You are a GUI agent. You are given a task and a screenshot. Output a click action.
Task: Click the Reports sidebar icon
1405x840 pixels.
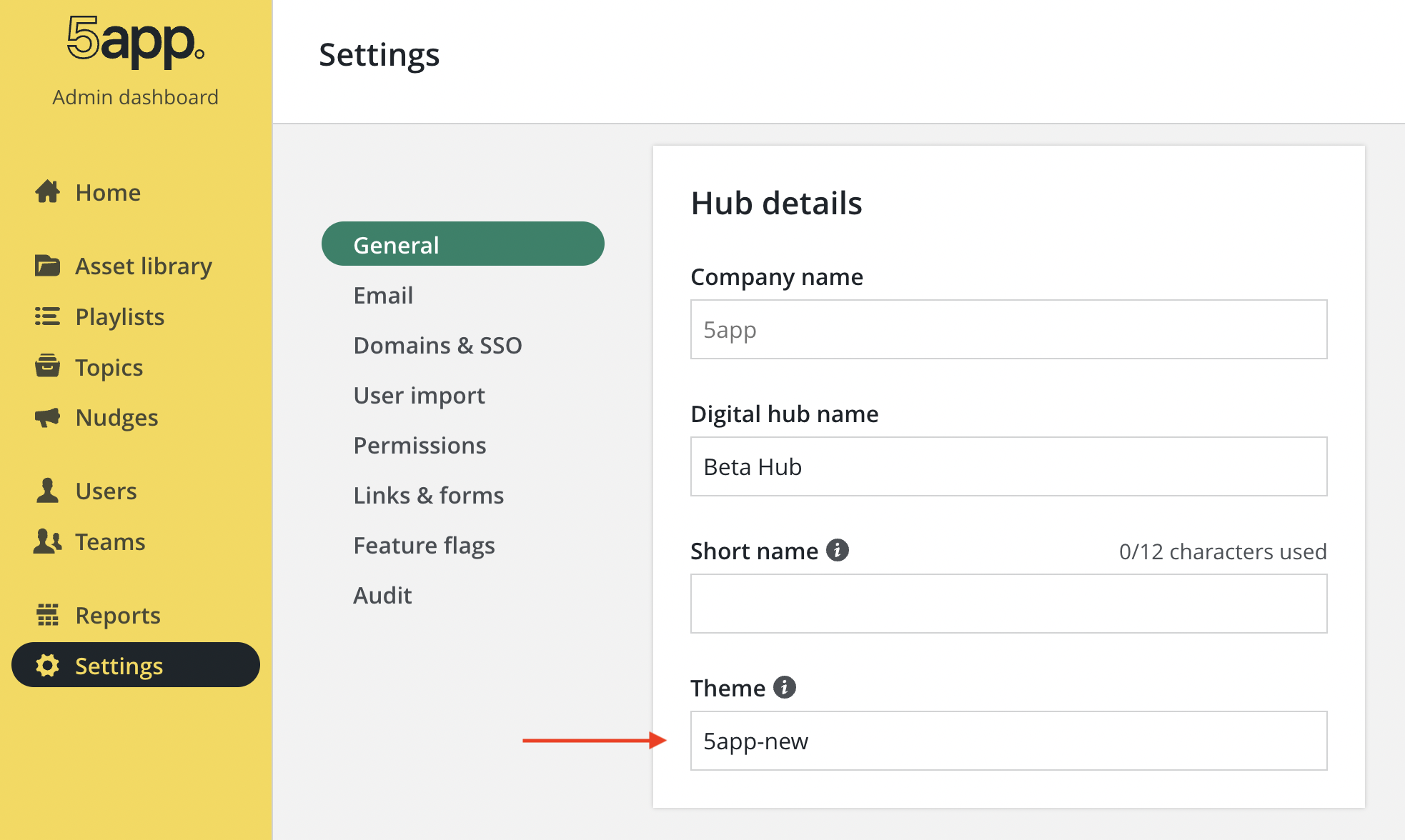(x=47, y=614)
